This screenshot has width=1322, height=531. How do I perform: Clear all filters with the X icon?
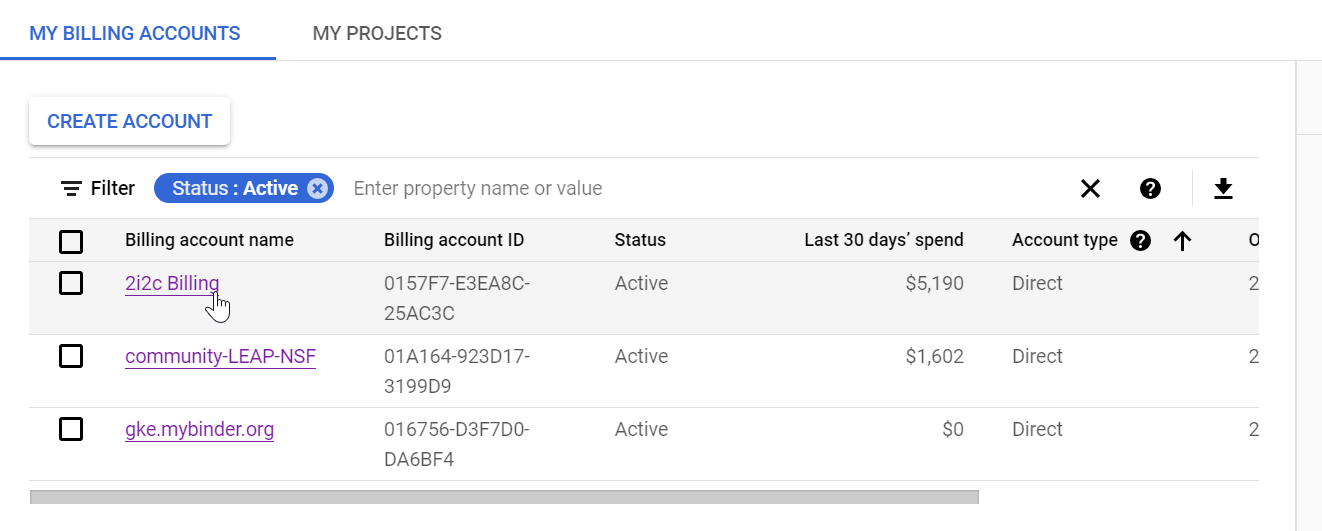pyautogui.click(x=1090, y=188)
